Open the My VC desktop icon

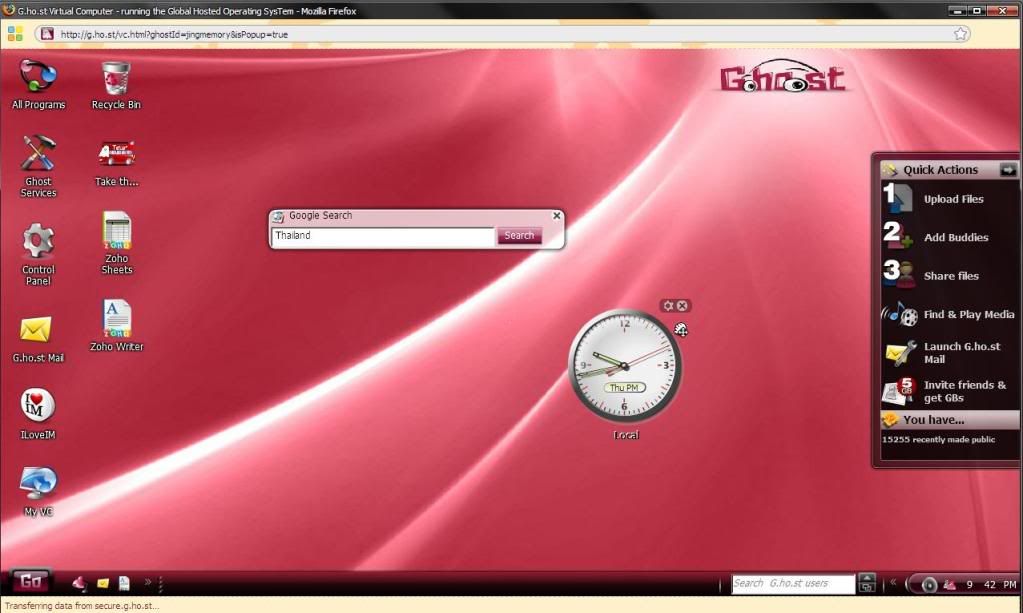[38, 490]
